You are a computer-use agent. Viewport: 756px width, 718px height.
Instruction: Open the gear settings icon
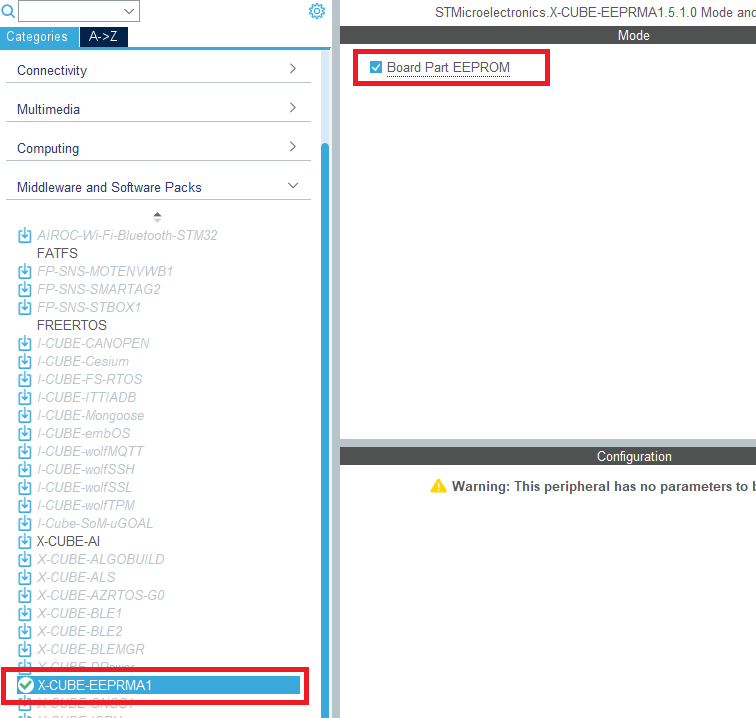(x=317, y=11)
